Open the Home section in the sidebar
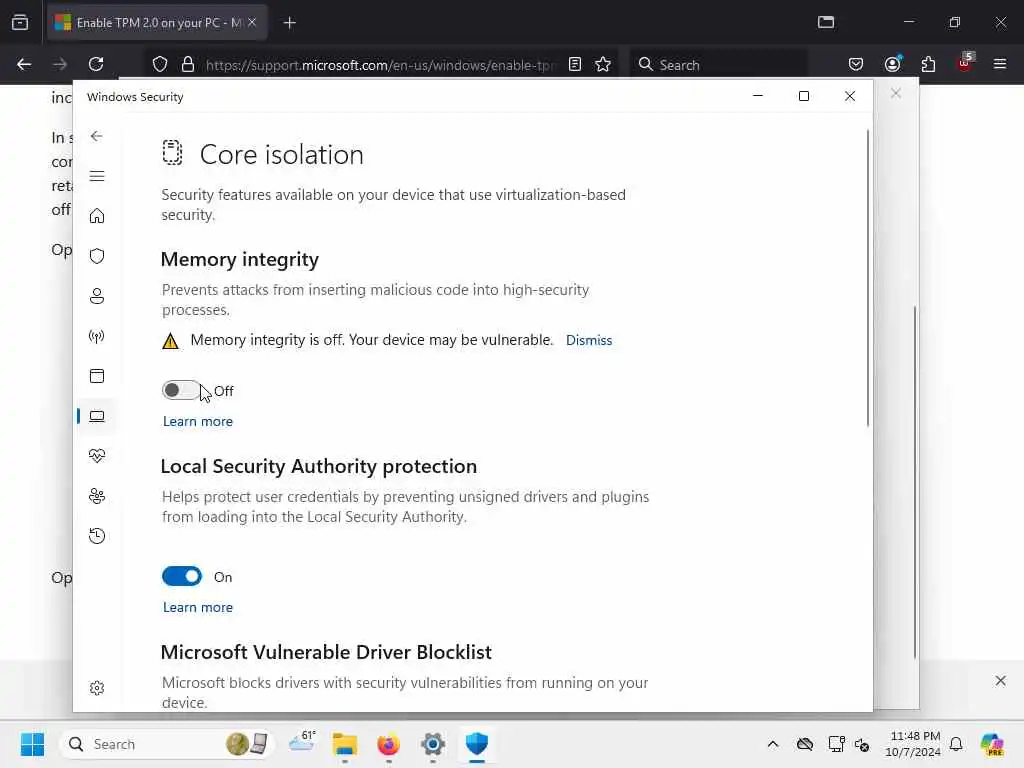The width and height of the screenshot is (1024, 768). click(97, 216)
